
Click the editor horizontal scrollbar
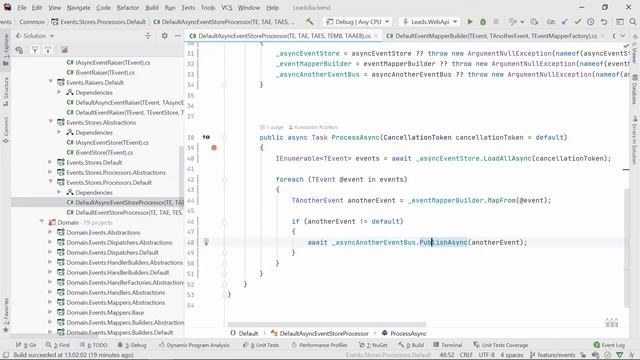pos(327,325)
